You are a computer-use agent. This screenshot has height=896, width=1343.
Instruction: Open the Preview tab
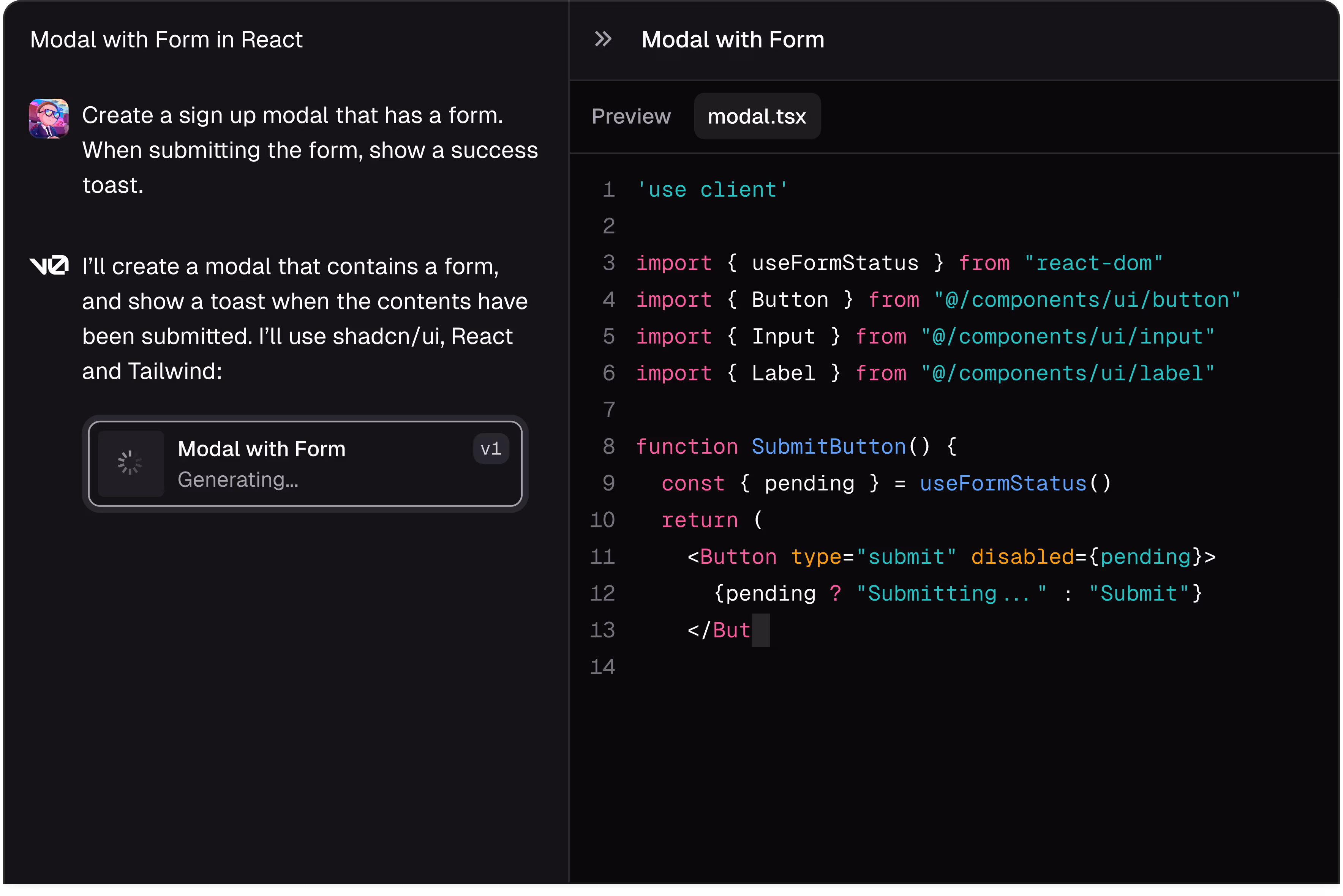click(x=631, y=117)
